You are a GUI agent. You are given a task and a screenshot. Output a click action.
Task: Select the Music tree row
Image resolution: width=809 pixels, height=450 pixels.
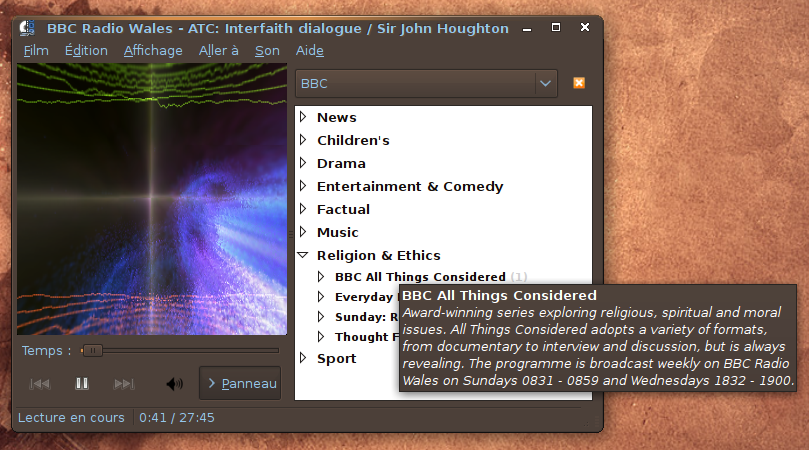pyautogui.click(x=444, y=232)
